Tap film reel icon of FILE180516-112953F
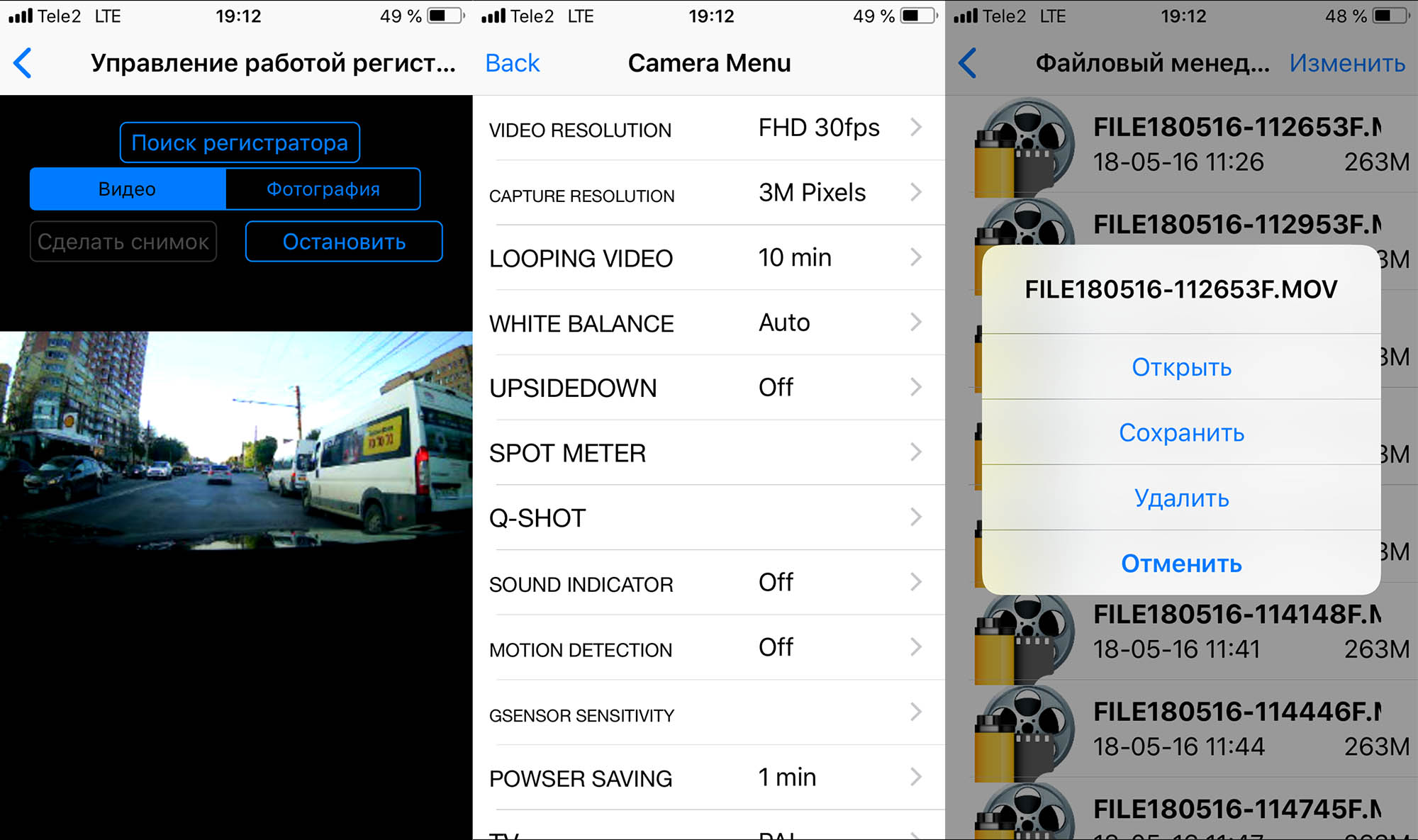This screenshot has height=840, width=1418. [1024, 221]
